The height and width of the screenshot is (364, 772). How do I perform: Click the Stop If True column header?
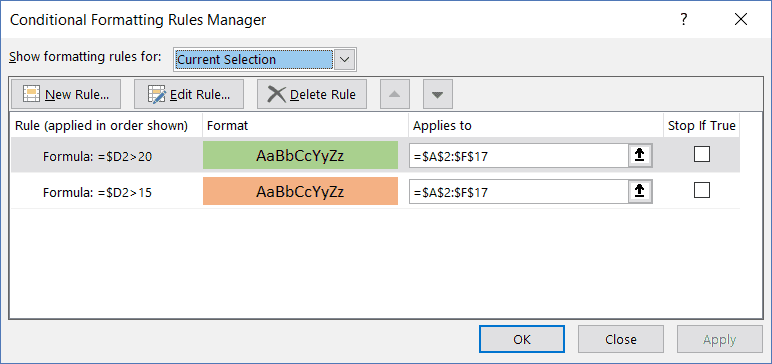coord(702,126)
